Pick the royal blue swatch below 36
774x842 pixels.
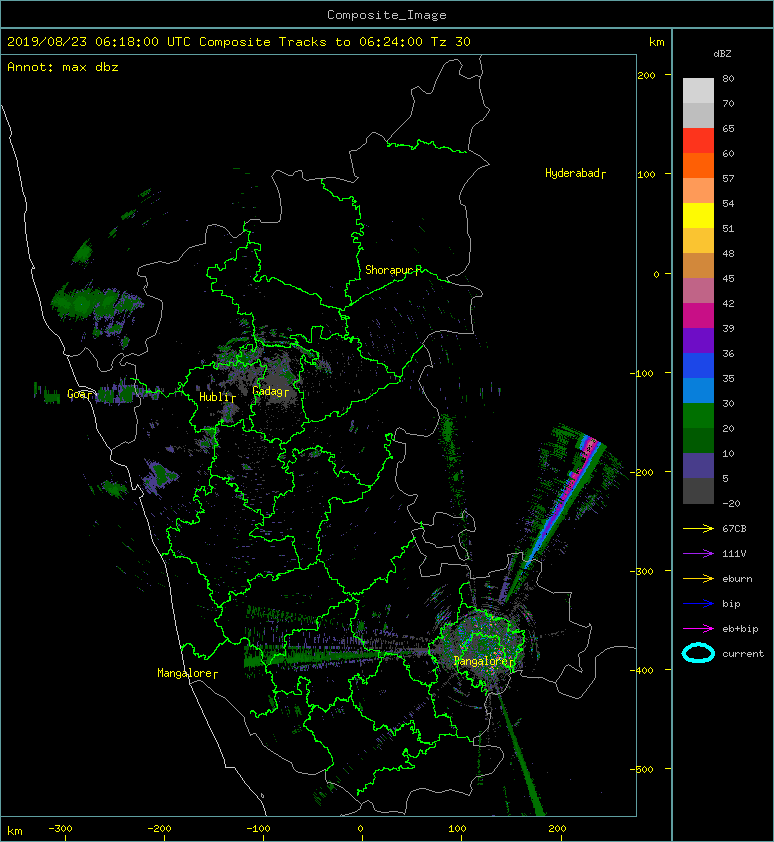(698, 366)
